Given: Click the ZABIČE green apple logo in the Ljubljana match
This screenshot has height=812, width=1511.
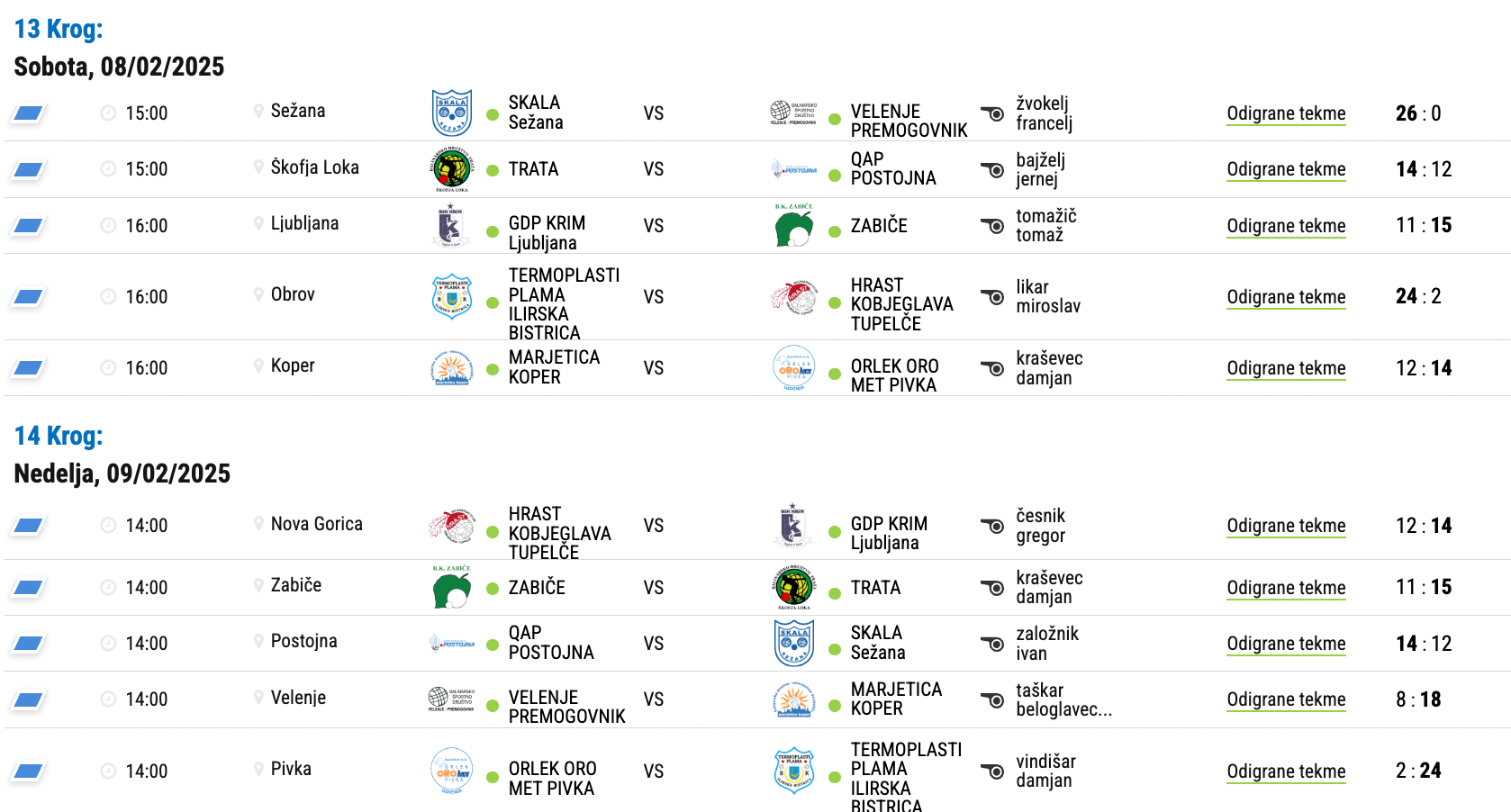Looking at the screenshot, I should pyautogui.click(x=793, y=225).
